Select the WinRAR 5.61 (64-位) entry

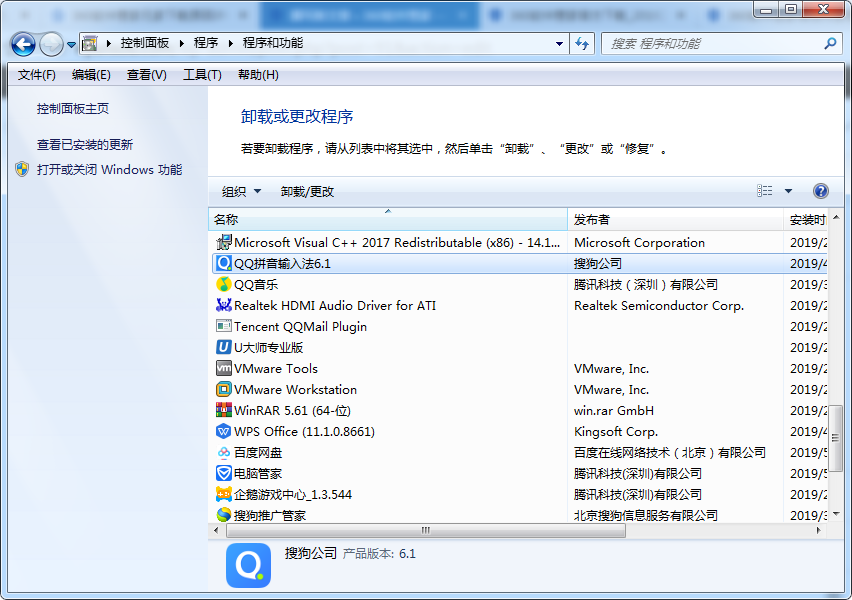(x=292, y=410)
